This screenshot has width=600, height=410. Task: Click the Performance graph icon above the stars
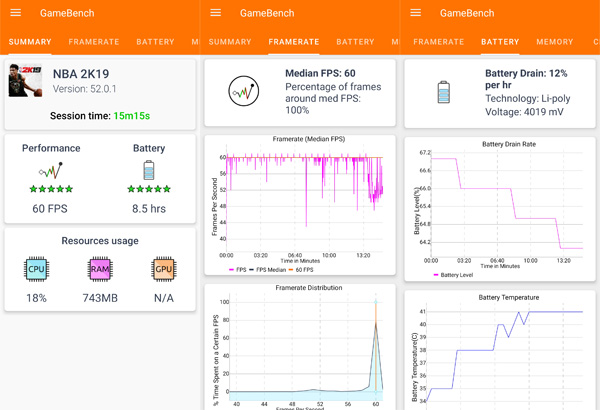[x=51, y=170]
